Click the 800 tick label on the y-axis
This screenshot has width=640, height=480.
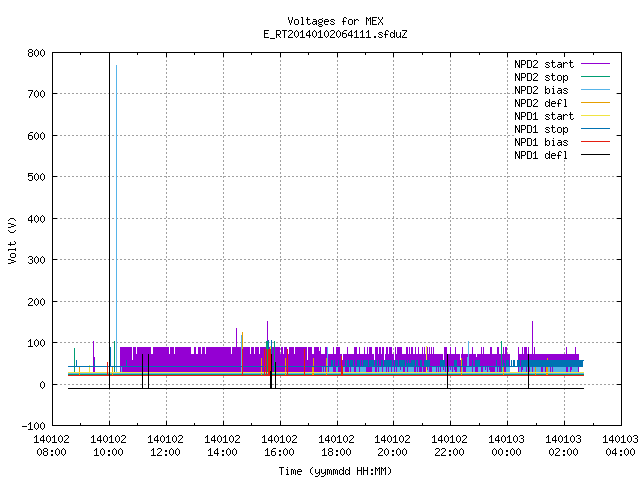coord(36,53)
